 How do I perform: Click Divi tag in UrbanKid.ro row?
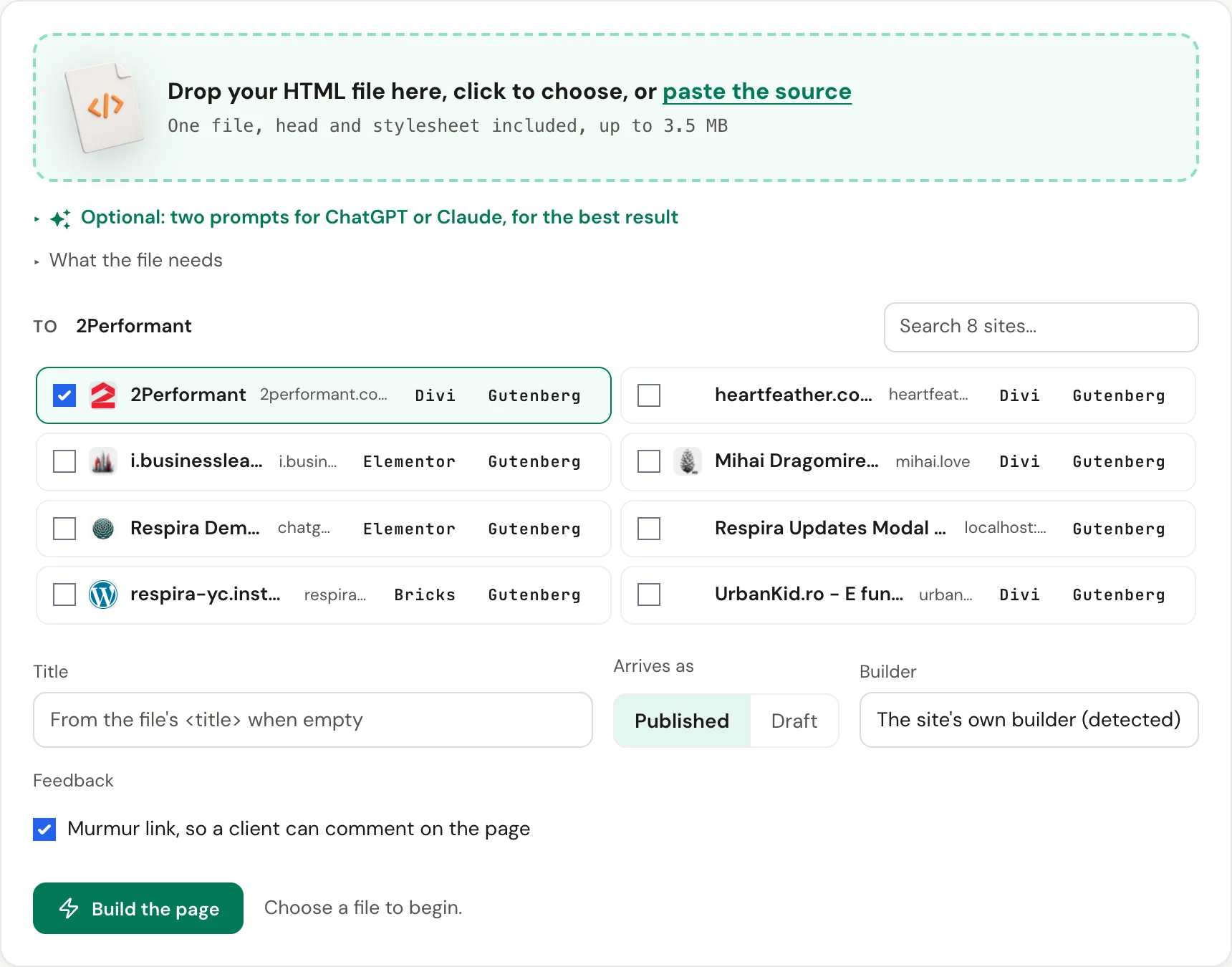pos(1020,595)
